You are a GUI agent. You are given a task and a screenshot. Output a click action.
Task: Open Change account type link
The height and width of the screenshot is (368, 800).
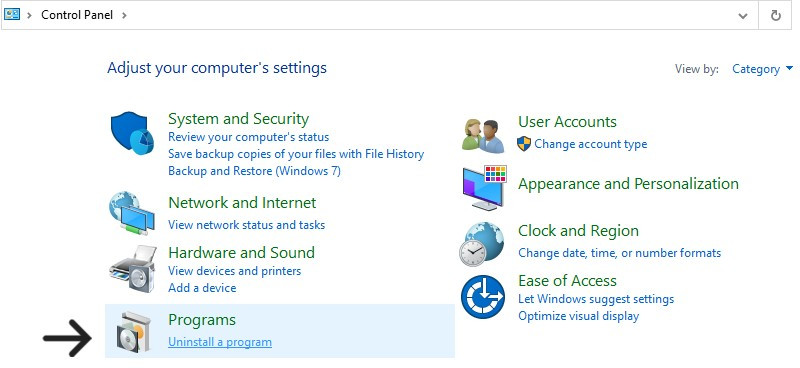[590, 144]
